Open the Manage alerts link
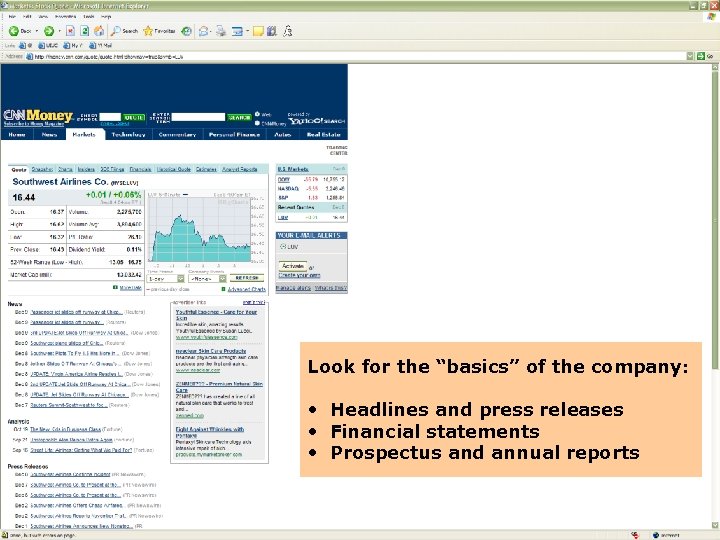 coord(293,288)
